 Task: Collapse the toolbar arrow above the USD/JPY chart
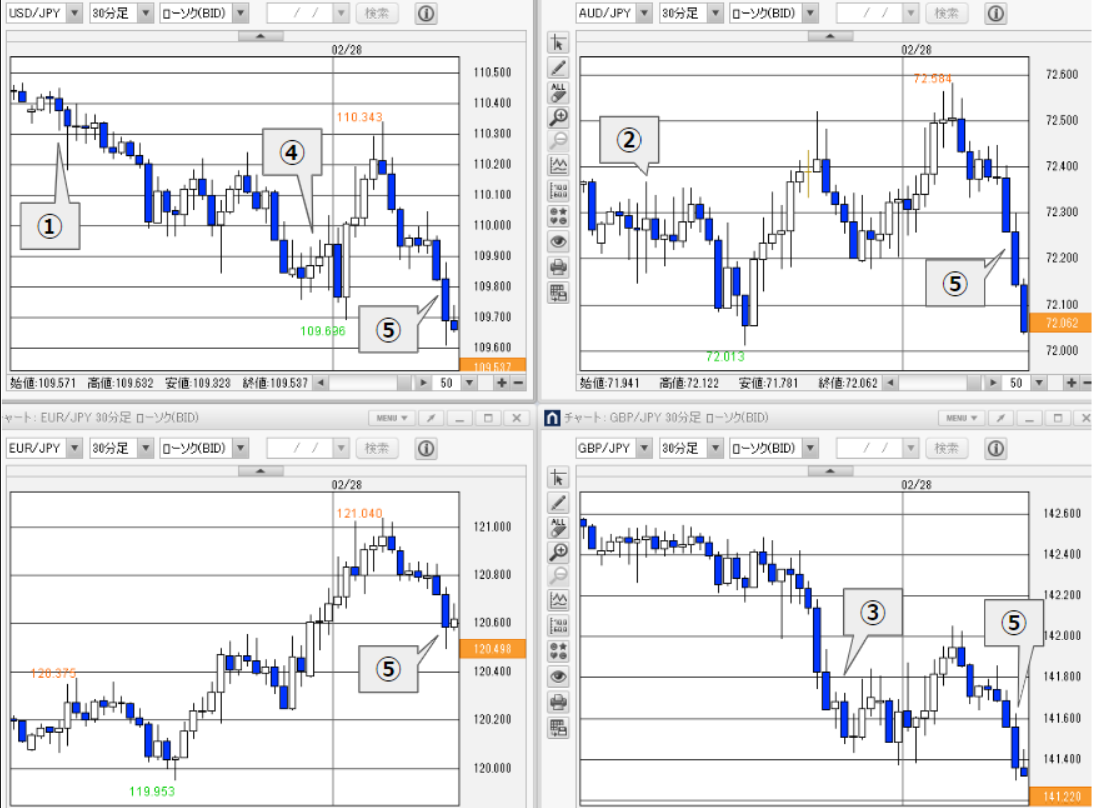coord(260,36)
